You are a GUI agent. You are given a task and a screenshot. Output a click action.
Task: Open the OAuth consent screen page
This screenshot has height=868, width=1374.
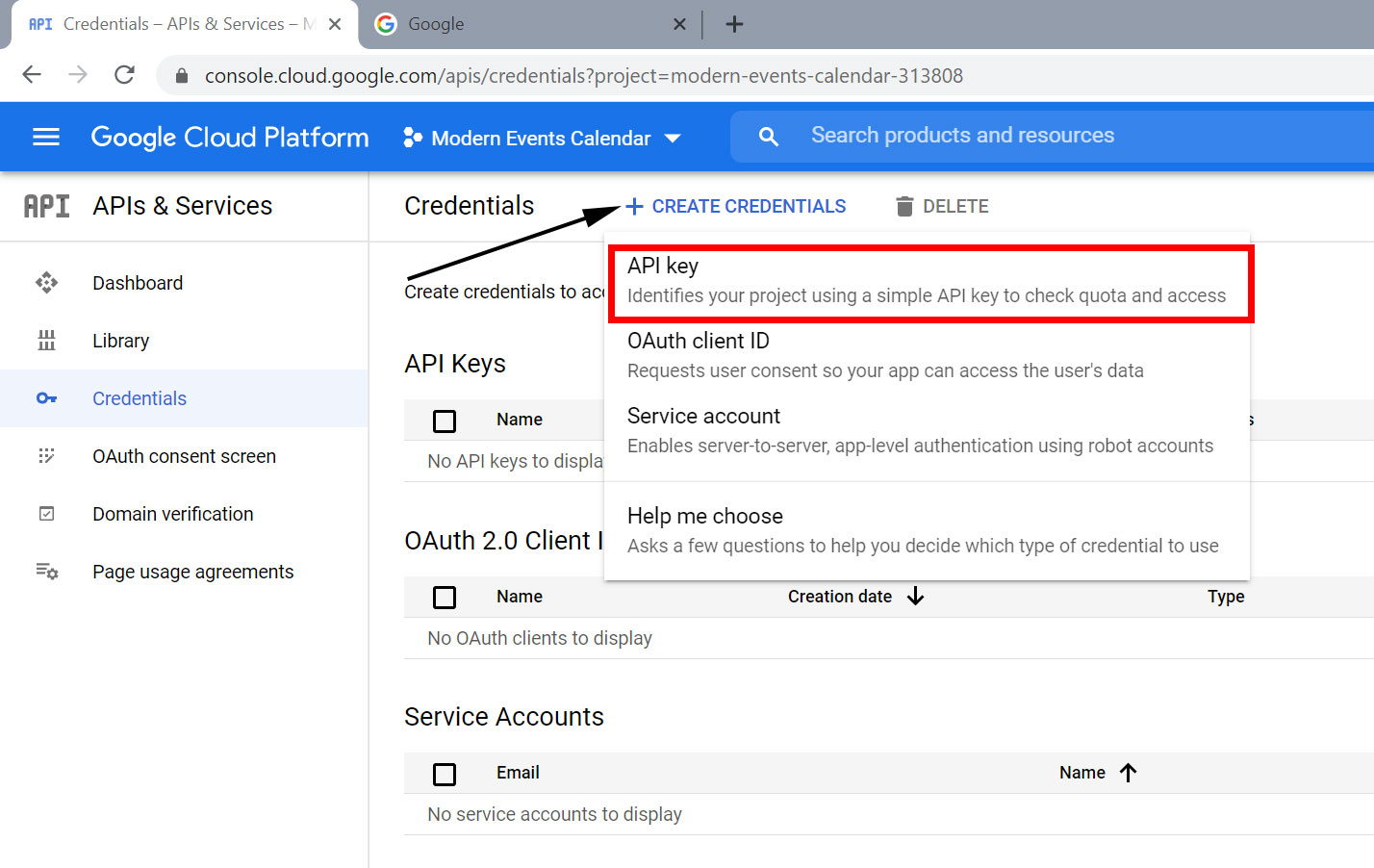(185, 456)
